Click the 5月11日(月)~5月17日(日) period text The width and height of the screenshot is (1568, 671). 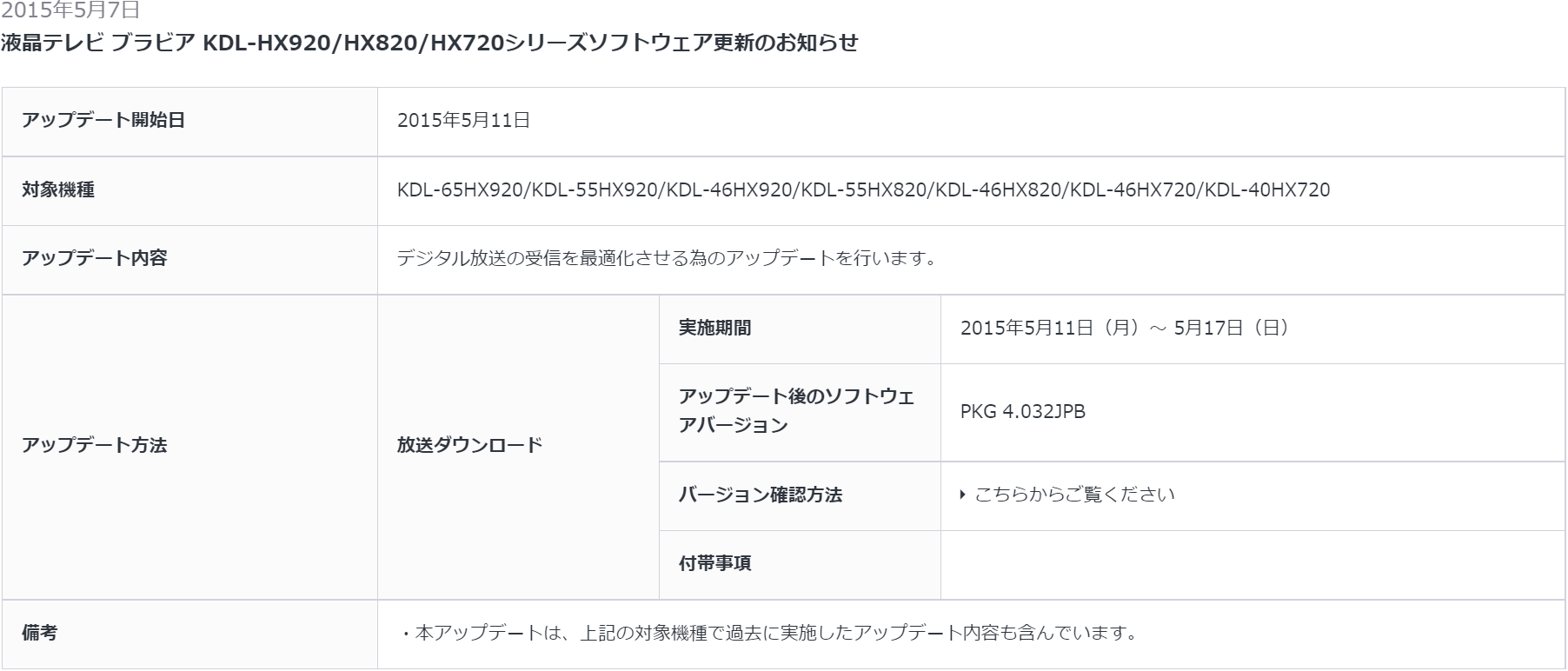point(1126,329)
